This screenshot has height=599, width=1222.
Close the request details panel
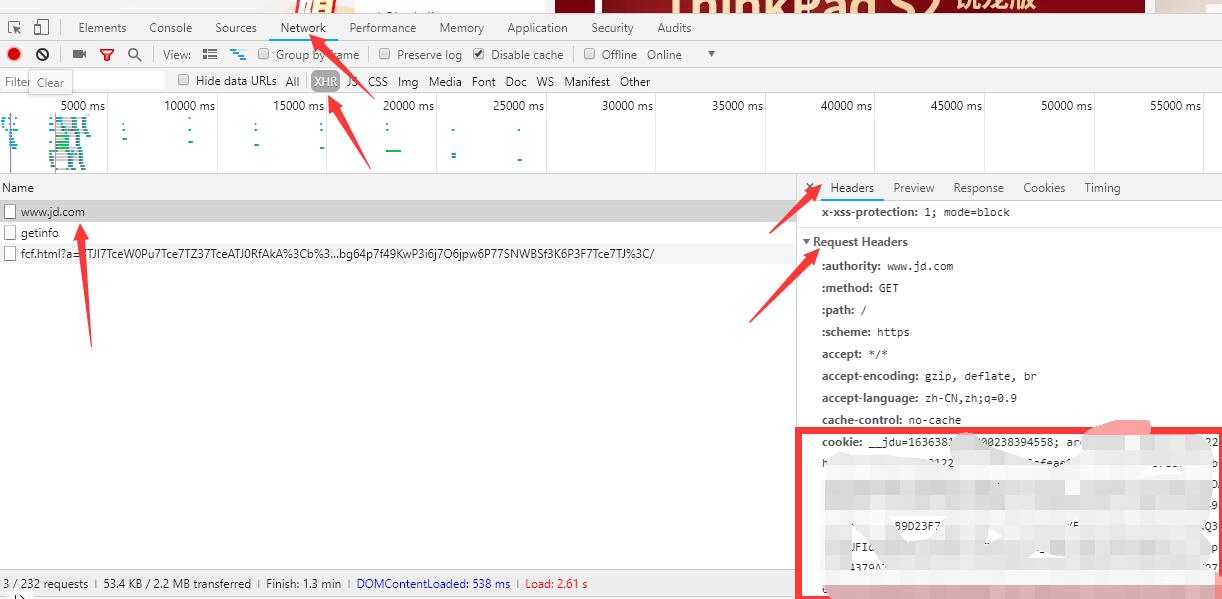(810, 188)
